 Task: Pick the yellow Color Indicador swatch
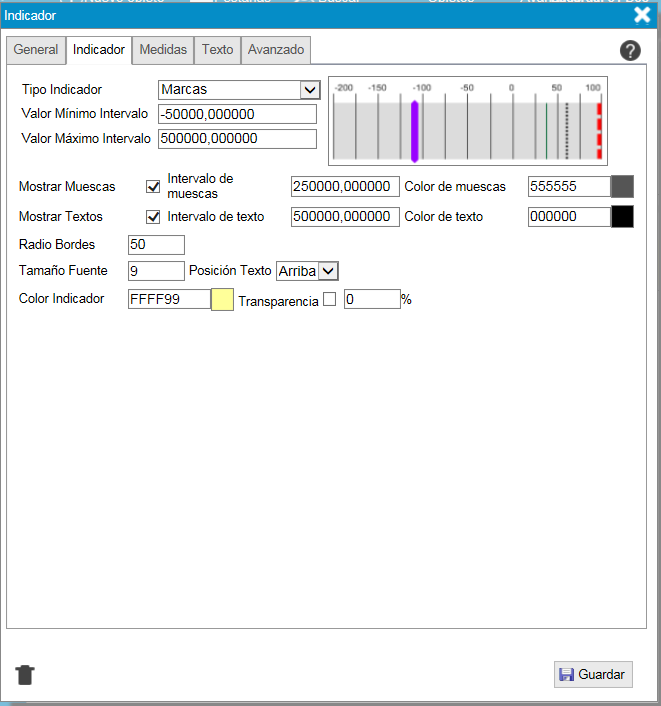click(x=222, y=299)
